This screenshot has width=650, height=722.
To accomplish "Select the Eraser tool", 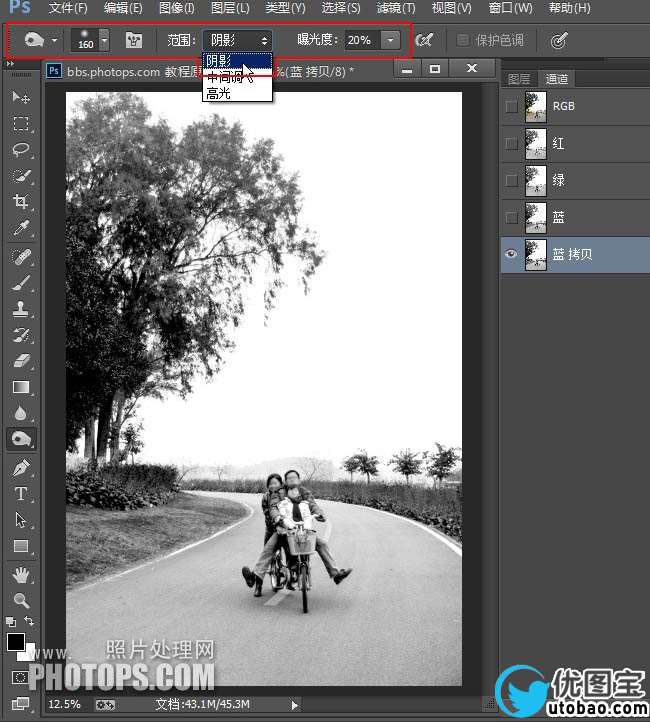I will coord(21,361).
